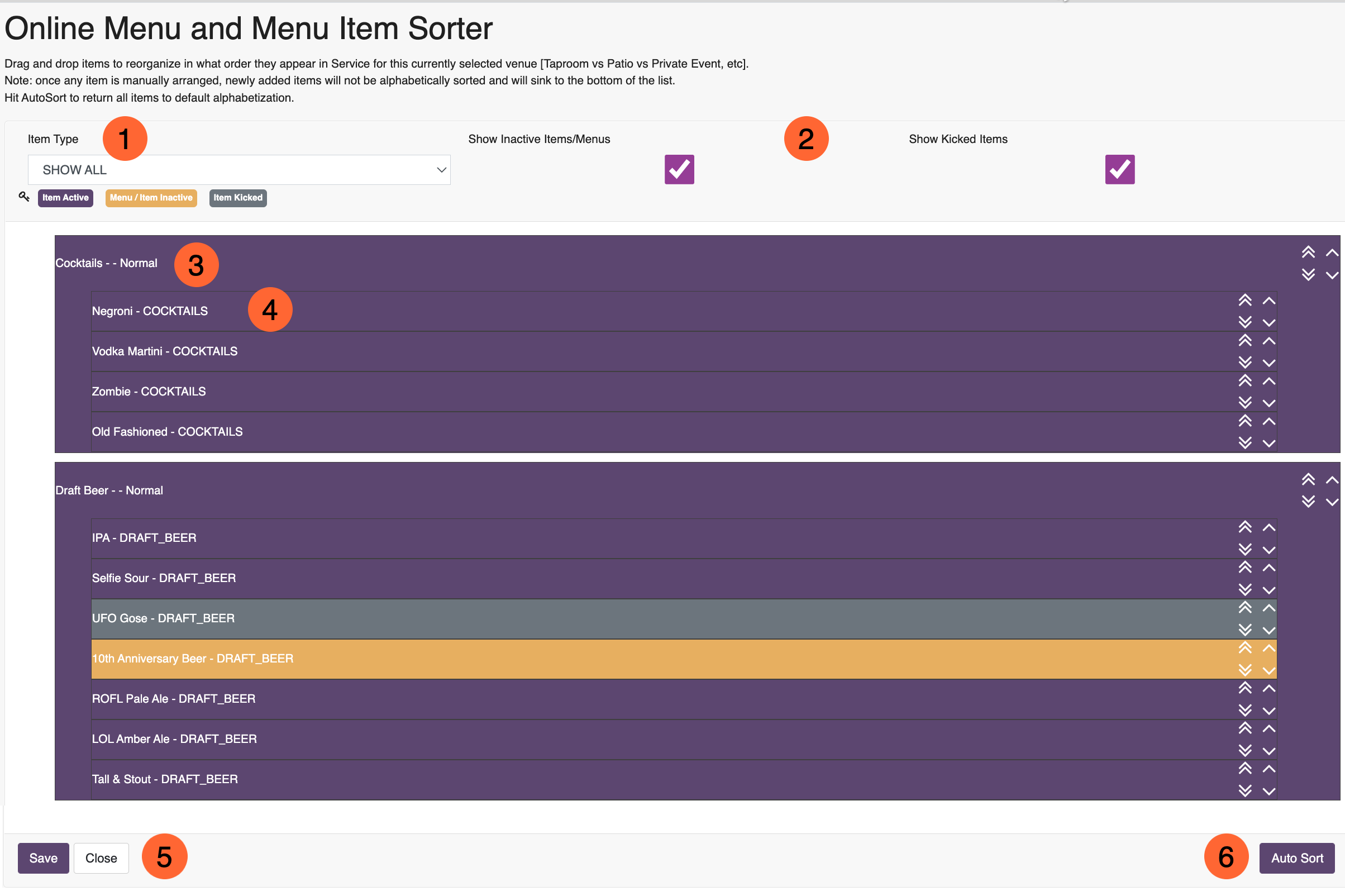
Task: Select the Selfie Sour - DRAFT_BEER row
Action: coord(684,578)
